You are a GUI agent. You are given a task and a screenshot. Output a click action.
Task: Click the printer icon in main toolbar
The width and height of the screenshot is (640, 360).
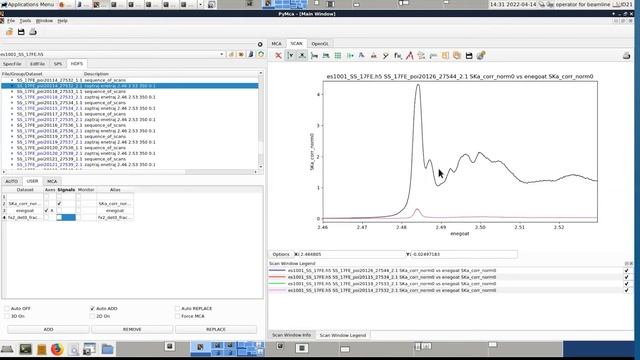(x=33, y=32)
